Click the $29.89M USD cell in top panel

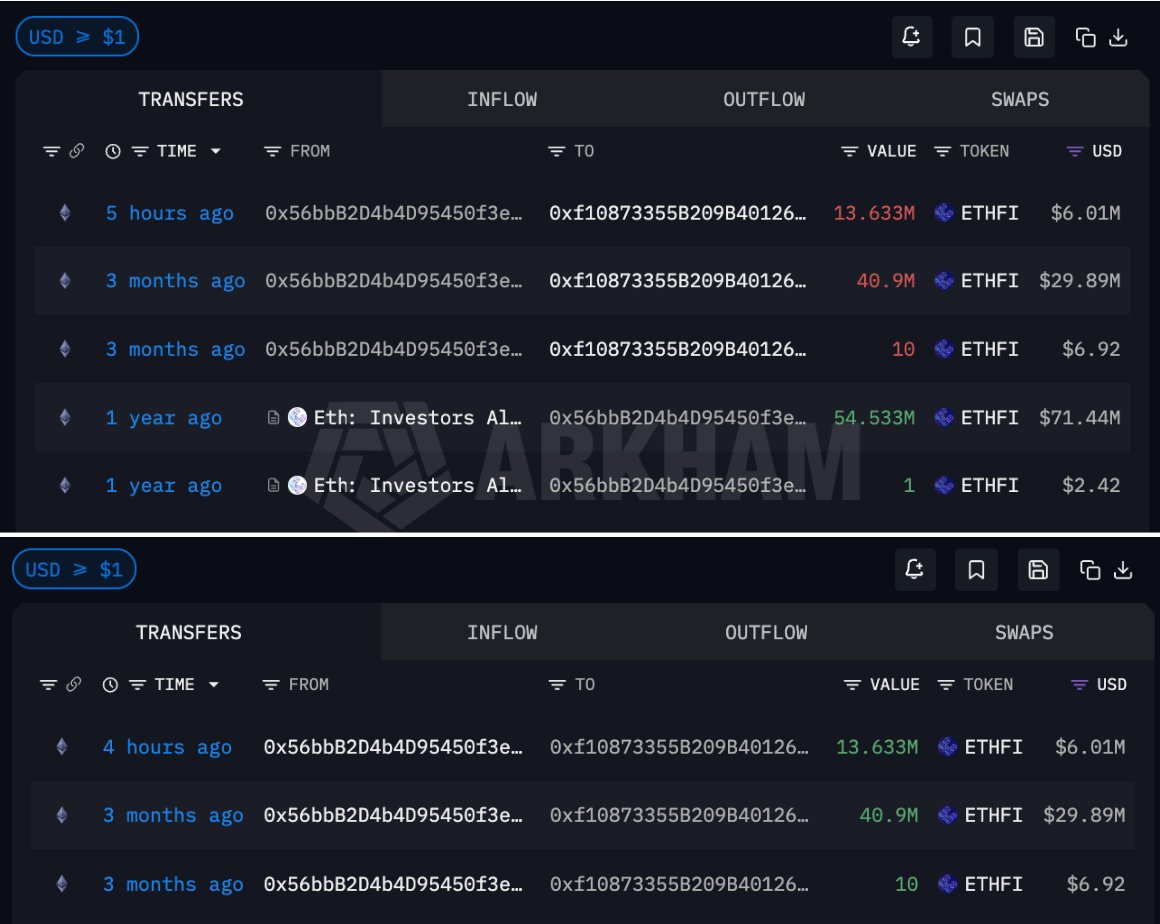click(x=1079, y=280)
